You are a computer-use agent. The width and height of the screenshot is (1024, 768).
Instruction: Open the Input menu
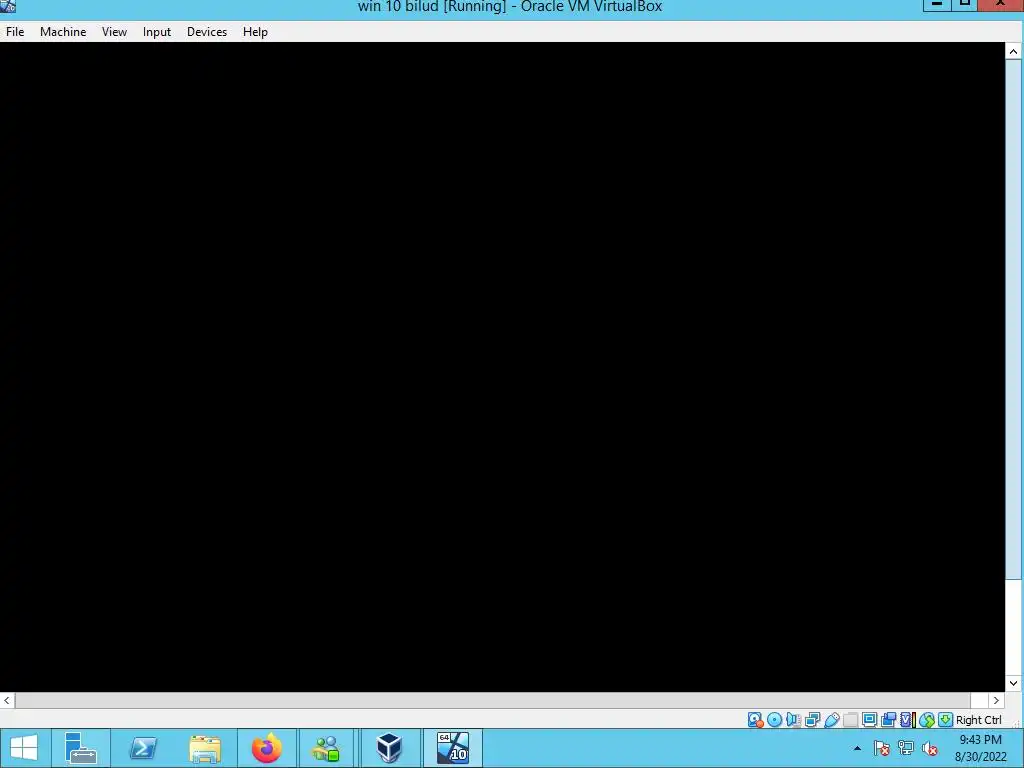tap(157, 31)
